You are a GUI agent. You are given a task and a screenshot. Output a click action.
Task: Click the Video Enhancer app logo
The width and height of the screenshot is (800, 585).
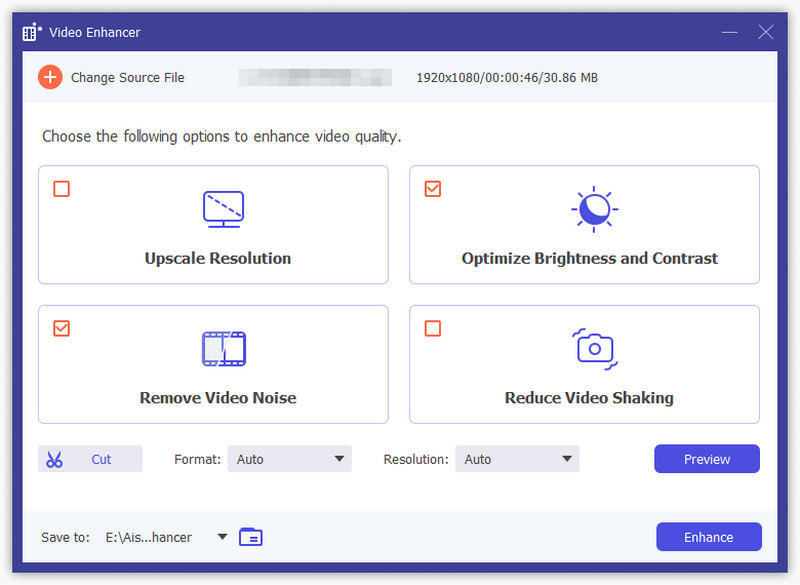(32, 32)
